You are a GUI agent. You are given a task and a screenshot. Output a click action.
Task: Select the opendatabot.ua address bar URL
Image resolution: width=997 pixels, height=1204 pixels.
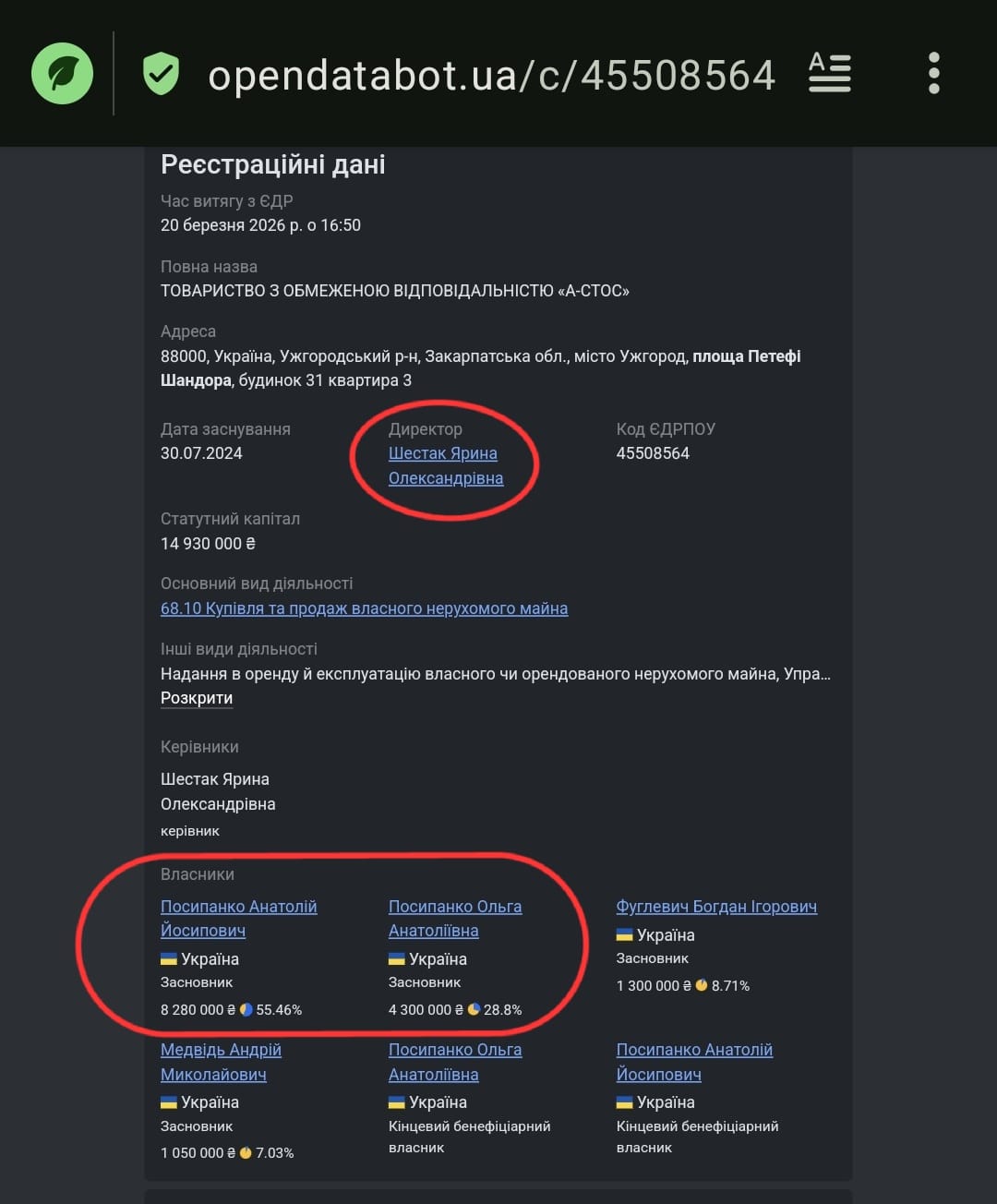(491, 75)
